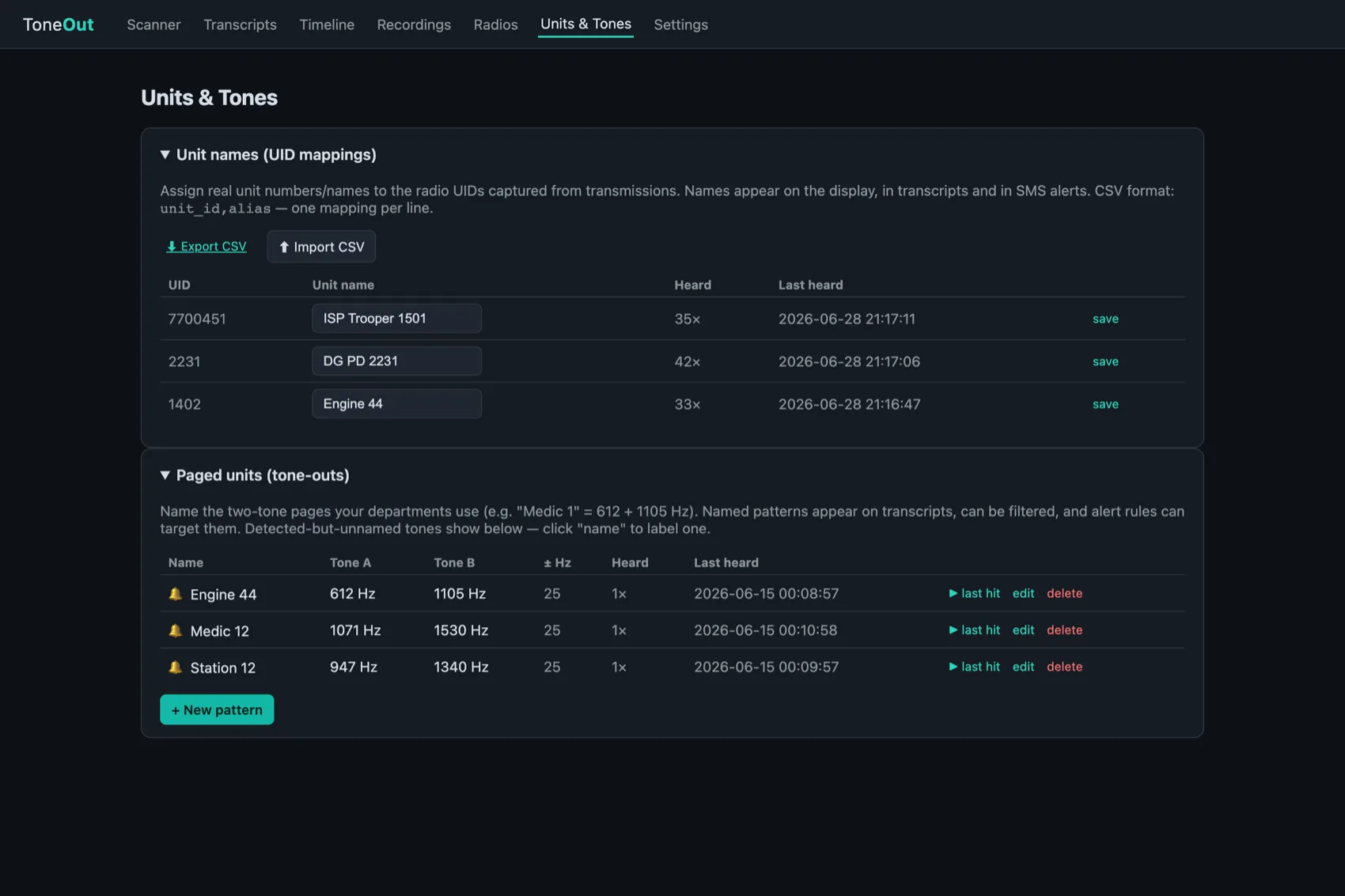Click timestamp 2026-06-28 21:17:06
The width and height of the screenshot is (1345, 896).
click(849, 361)
